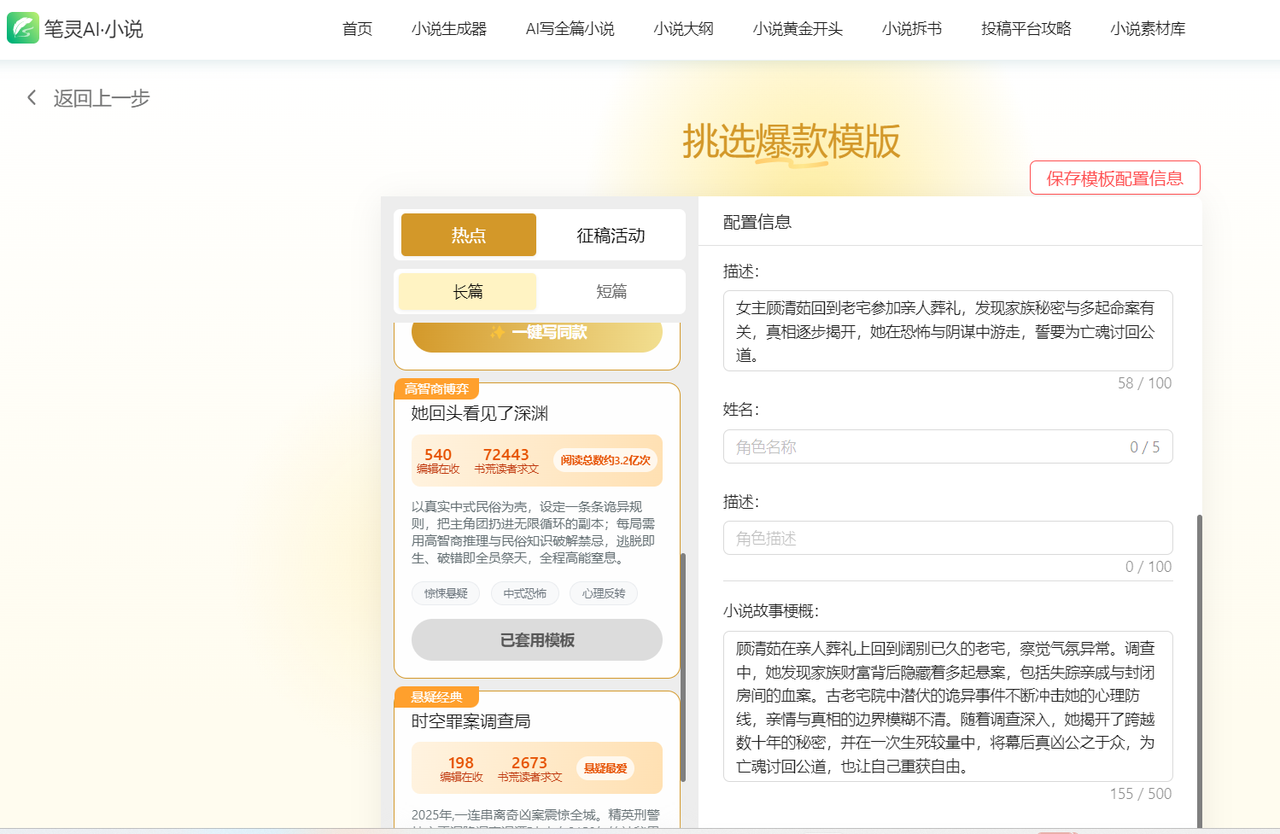
Task: Click the 高智商博弈 orange tag
Action: tap(437, 389)
